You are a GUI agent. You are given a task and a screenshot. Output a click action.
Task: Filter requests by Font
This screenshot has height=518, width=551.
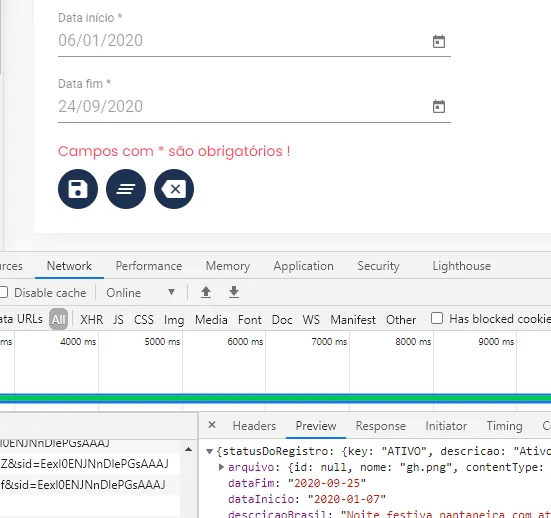tap(250, 320)
